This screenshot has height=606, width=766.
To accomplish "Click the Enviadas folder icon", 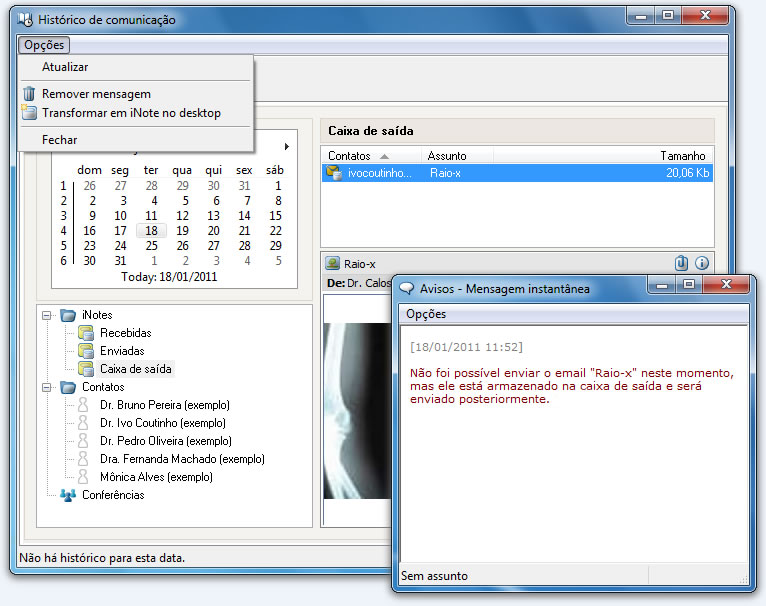I will click(x=86, y=351).
